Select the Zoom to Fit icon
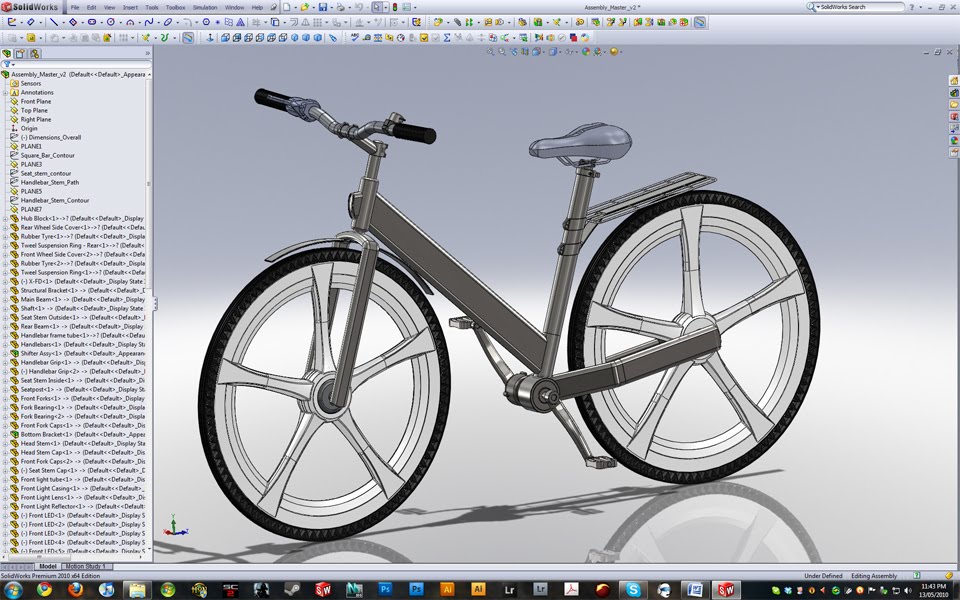960x600 pixels. click(490, 51)
